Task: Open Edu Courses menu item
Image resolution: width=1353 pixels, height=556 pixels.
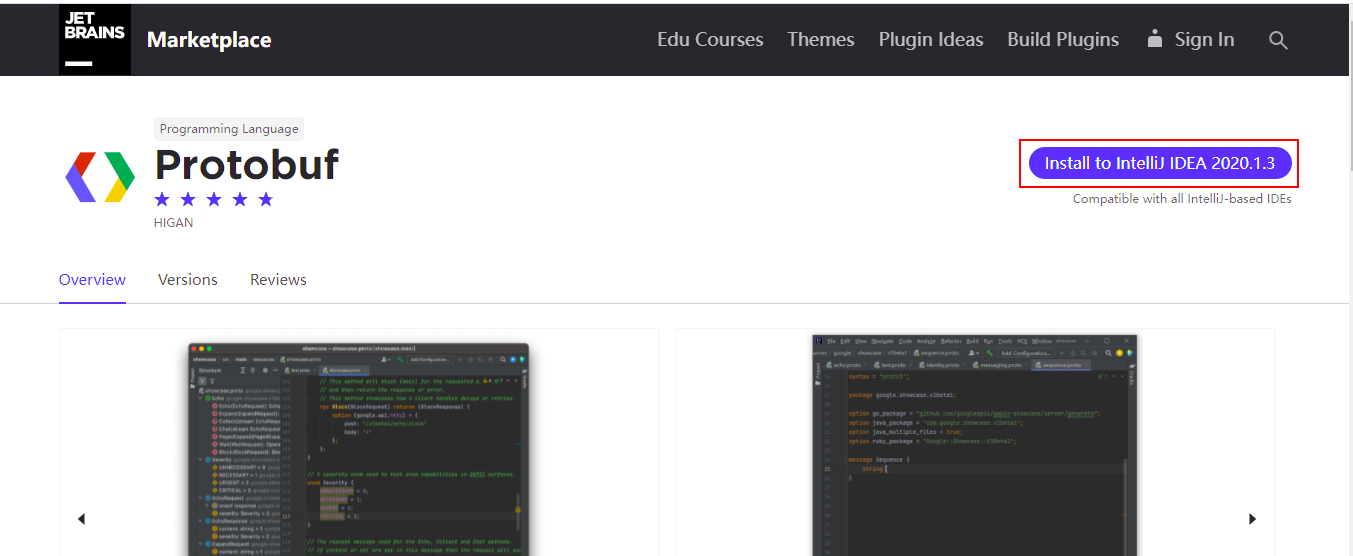Action: point(710,40)
